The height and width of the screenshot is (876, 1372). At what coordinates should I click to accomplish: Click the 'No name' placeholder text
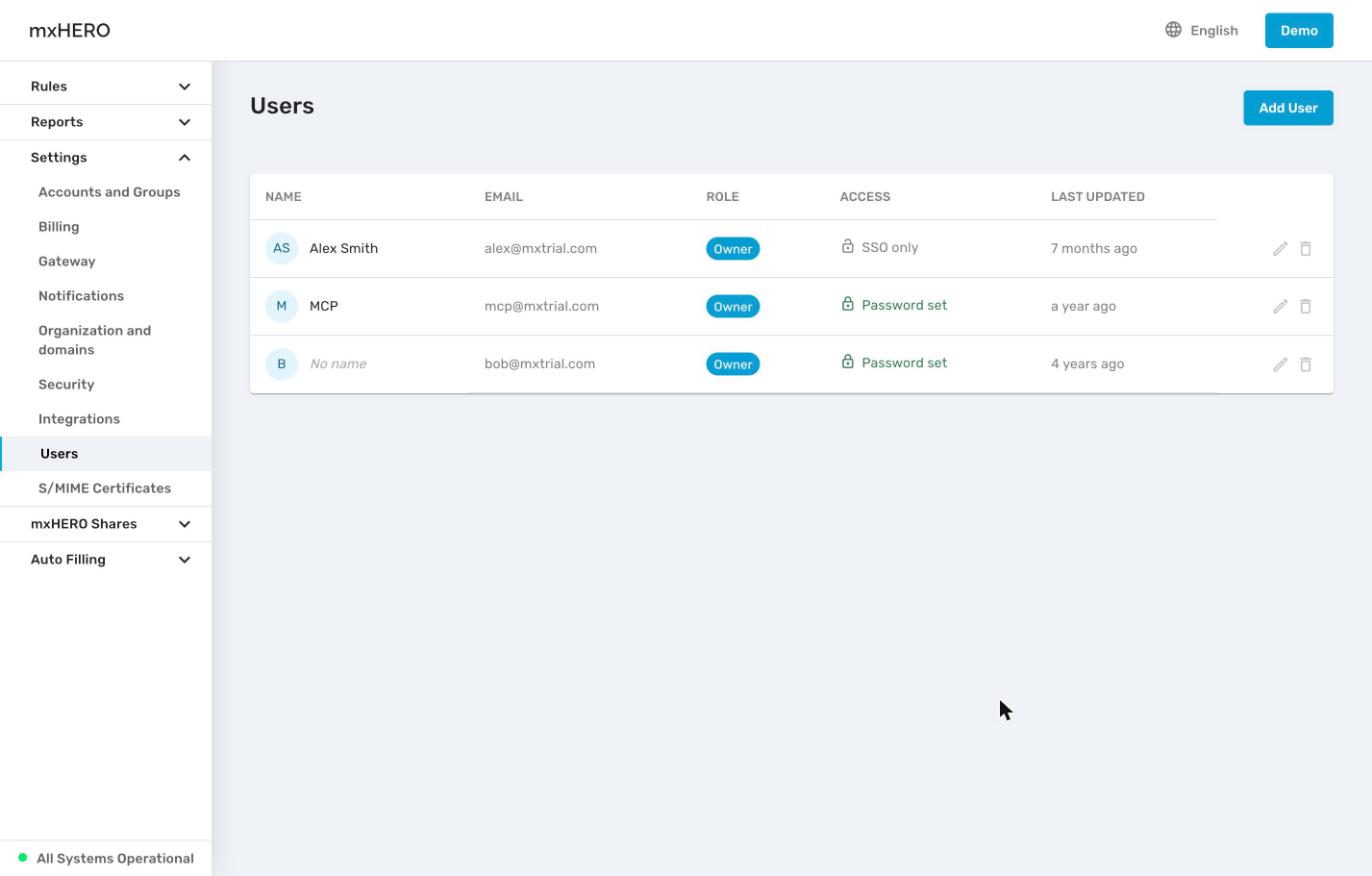(338, 364)
